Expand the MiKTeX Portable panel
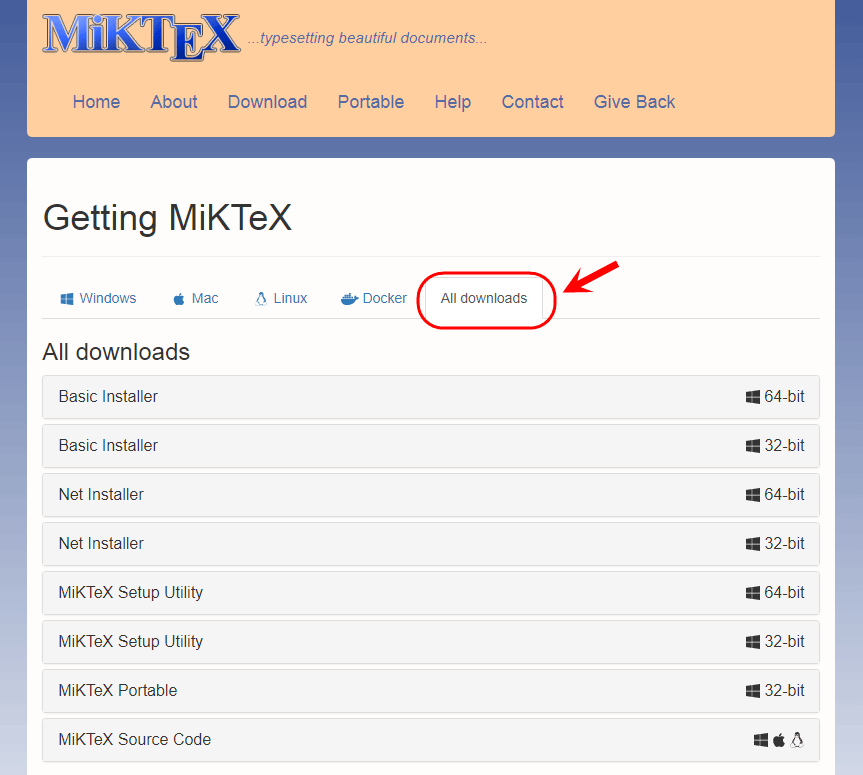This screenshot has height=775, width=863. pos(431,691)
